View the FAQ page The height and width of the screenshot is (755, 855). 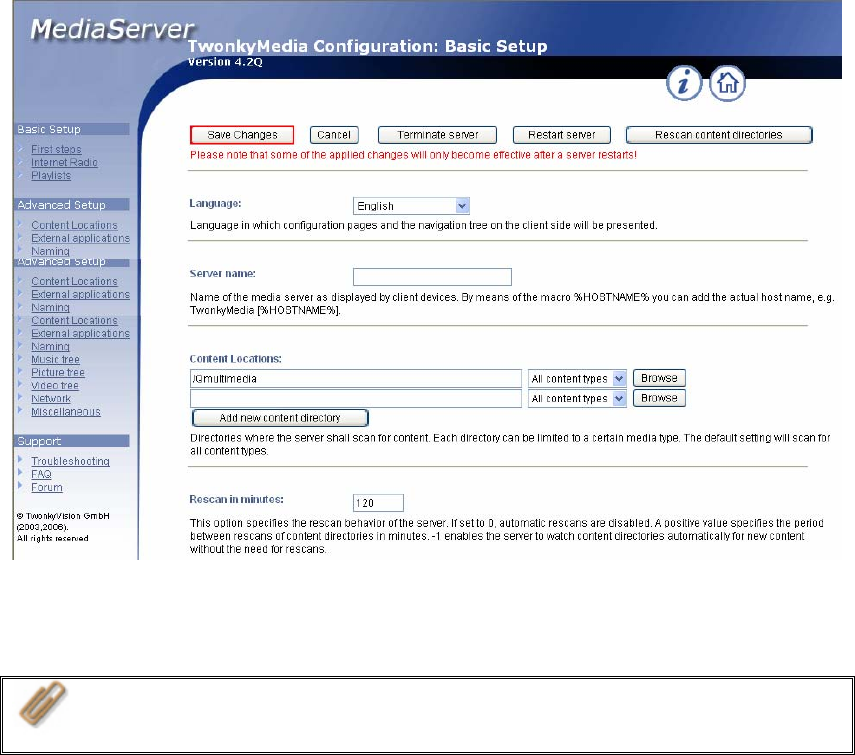41,475
